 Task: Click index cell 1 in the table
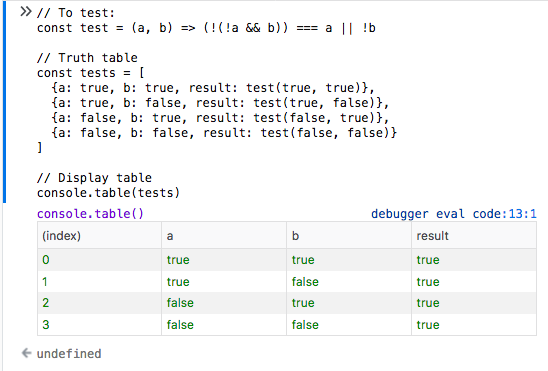[99, 282]
